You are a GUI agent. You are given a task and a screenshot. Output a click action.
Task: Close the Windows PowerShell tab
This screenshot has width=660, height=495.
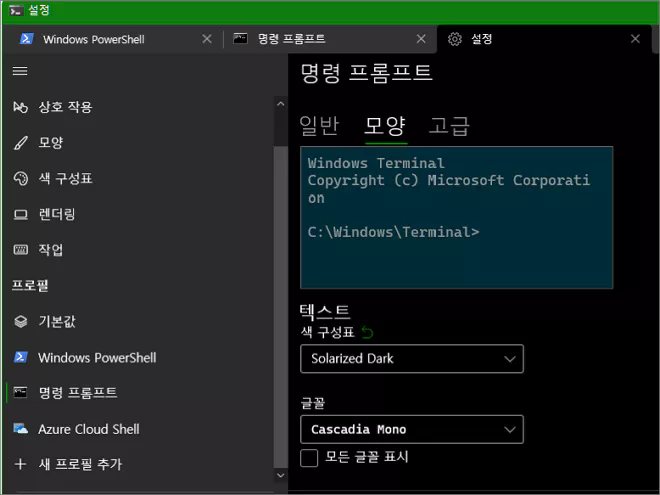207,39
